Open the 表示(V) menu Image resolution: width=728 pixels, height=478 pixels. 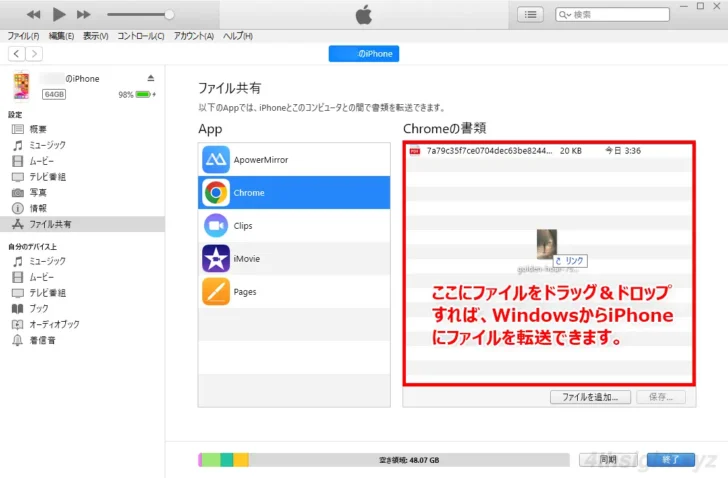point(96,36)
